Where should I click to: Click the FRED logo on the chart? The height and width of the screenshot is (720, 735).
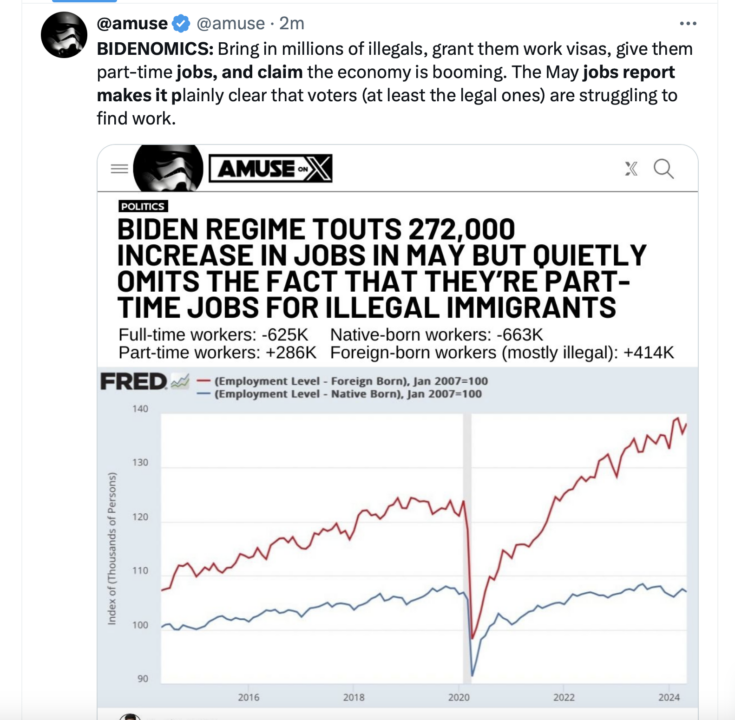[x=135, y=382]
